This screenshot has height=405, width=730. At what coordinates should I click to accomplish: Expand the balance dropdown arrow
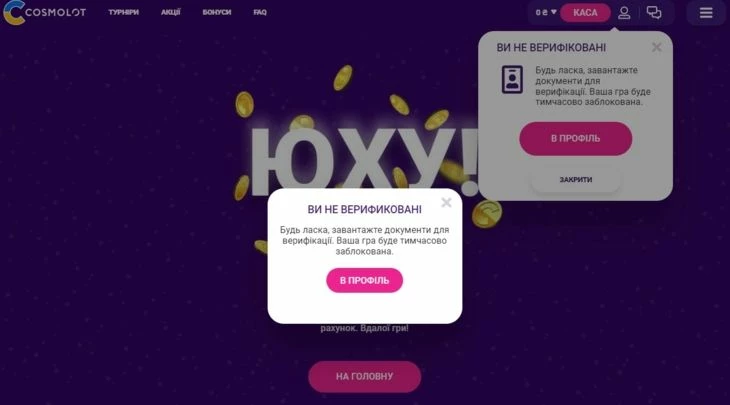click(554, 12)
